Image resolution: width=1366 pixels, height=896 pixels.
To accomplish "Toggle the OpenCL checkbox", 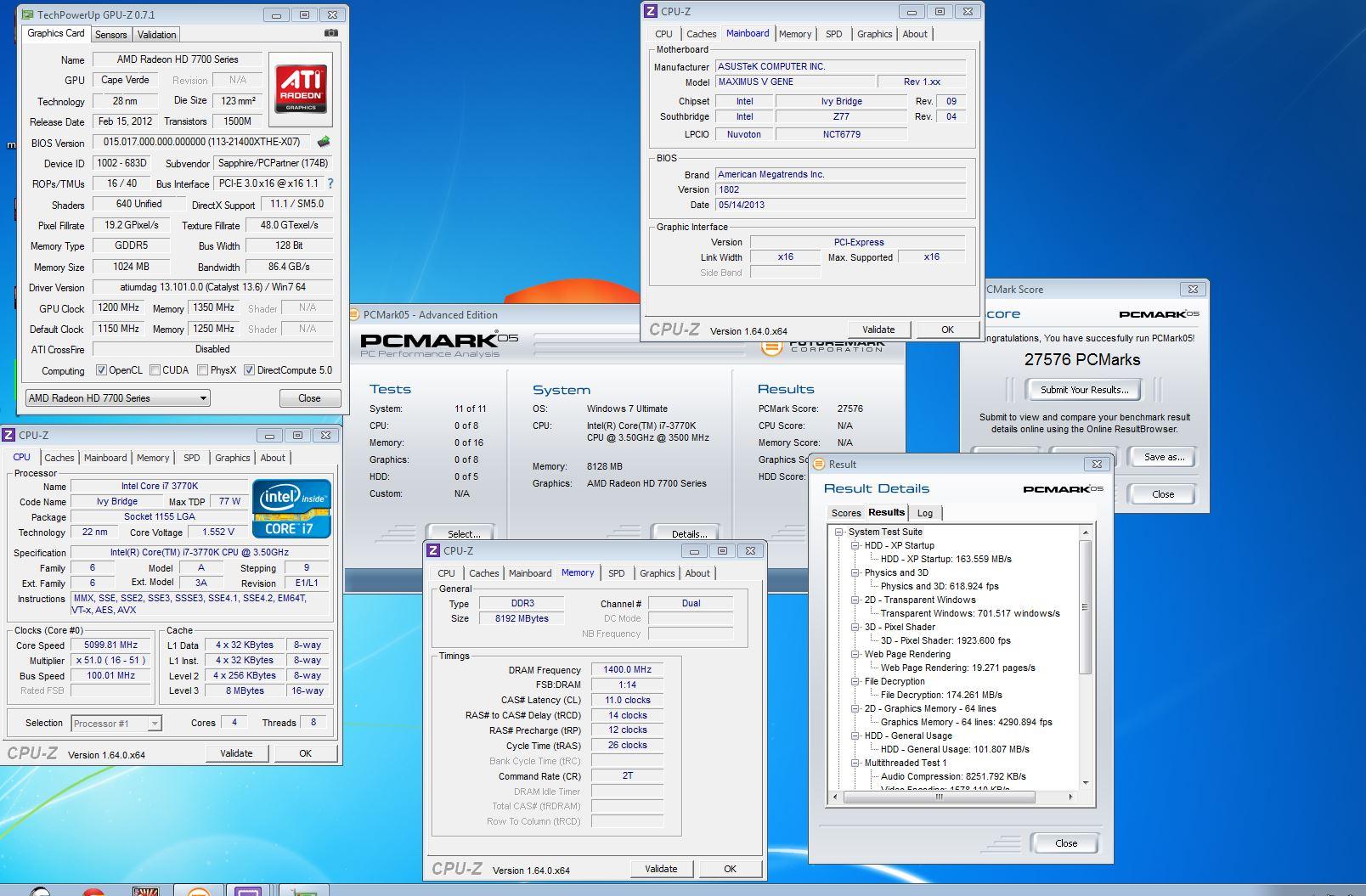I will click(101, 370).
